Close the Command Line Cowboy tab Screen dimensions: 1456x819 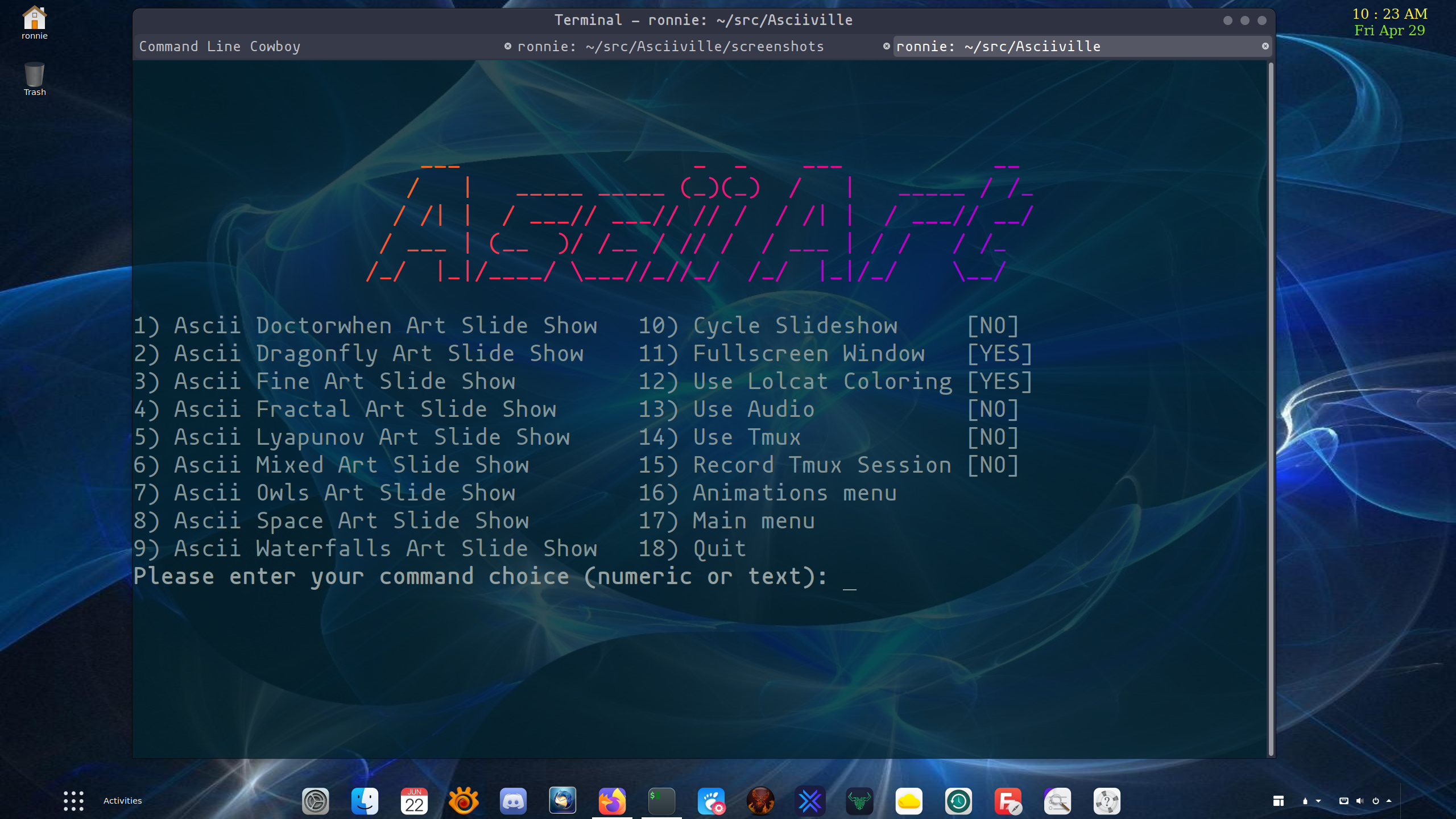click(x=507, y=46)
